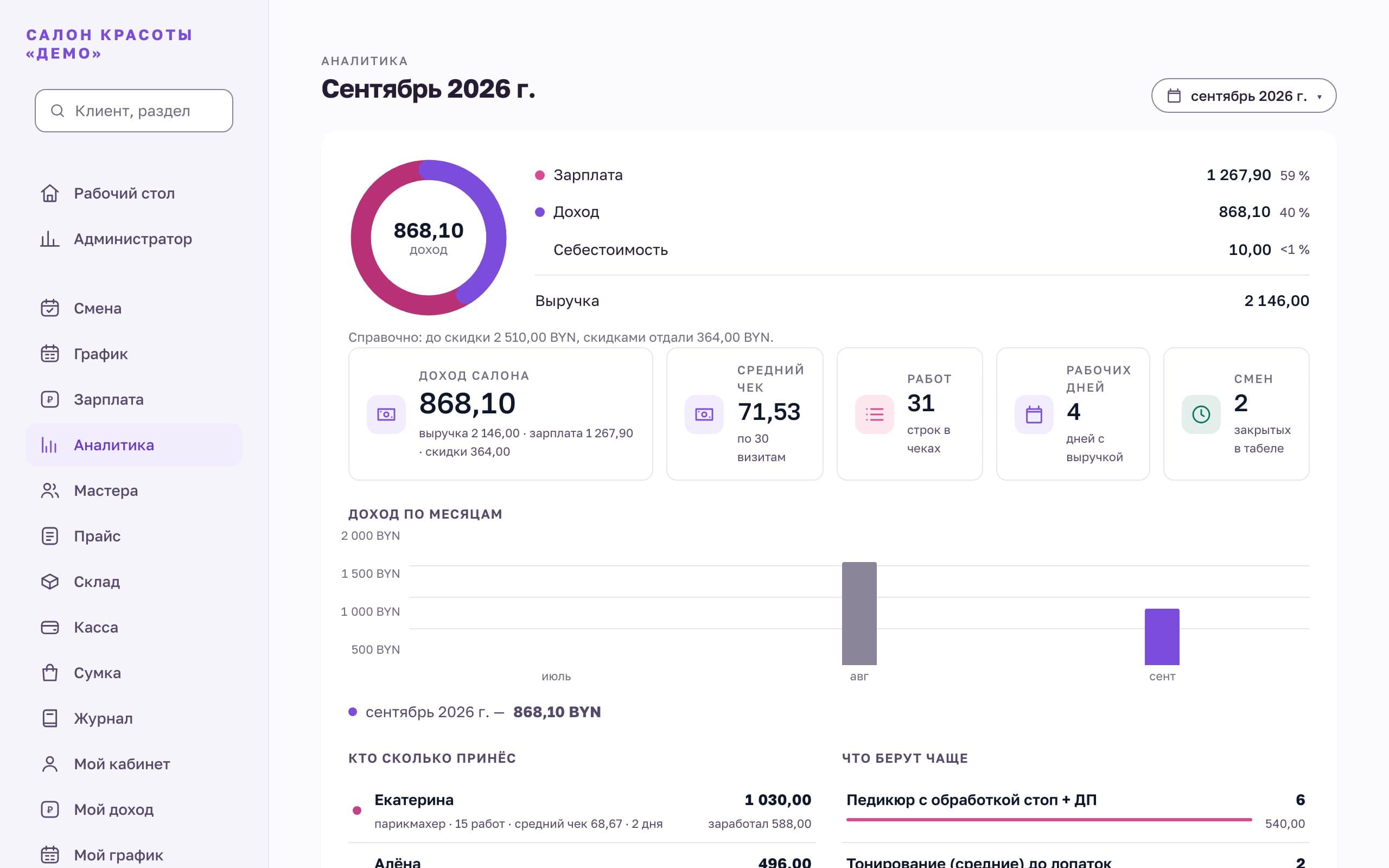Click the chart icon beside Администратор
Screen dimensions: 1389x868
[50, 239]
